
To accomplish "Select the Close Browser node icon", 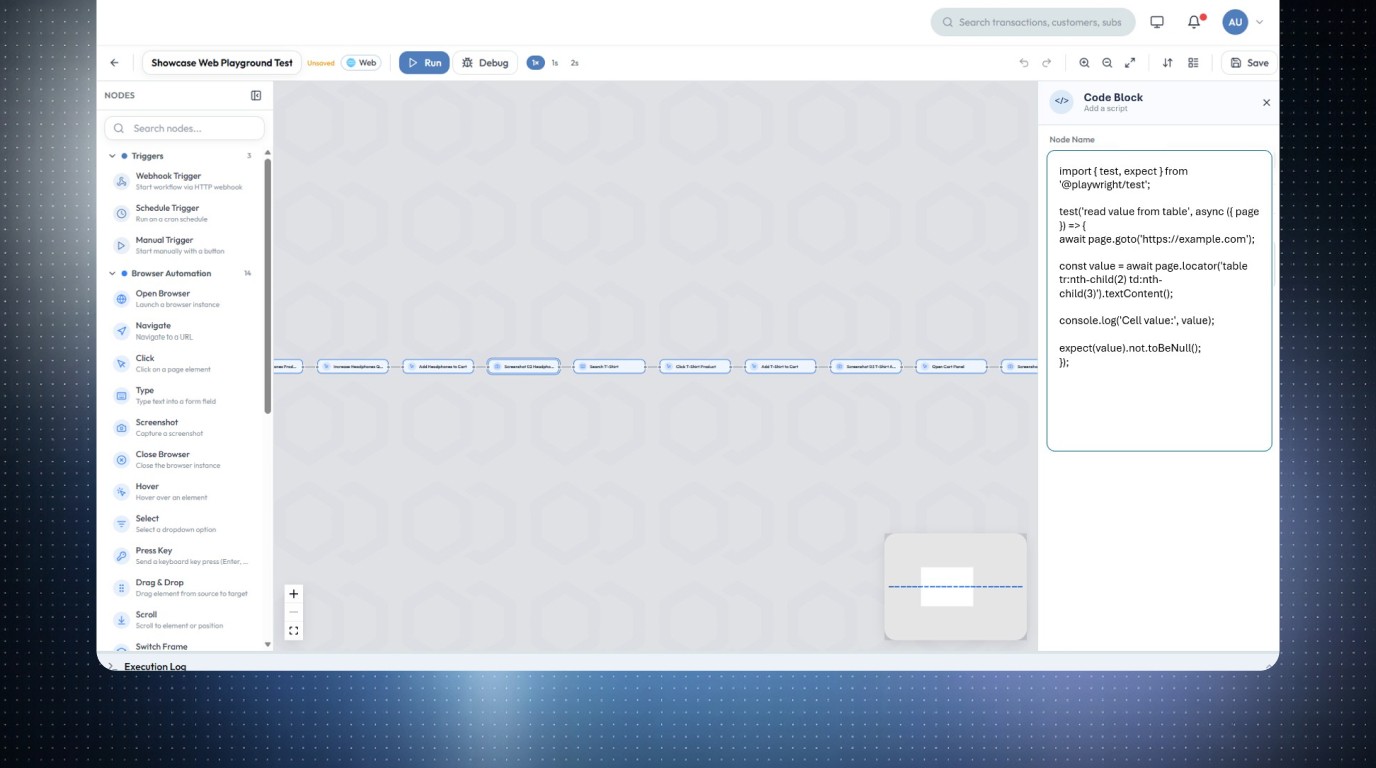I will 121,460.
